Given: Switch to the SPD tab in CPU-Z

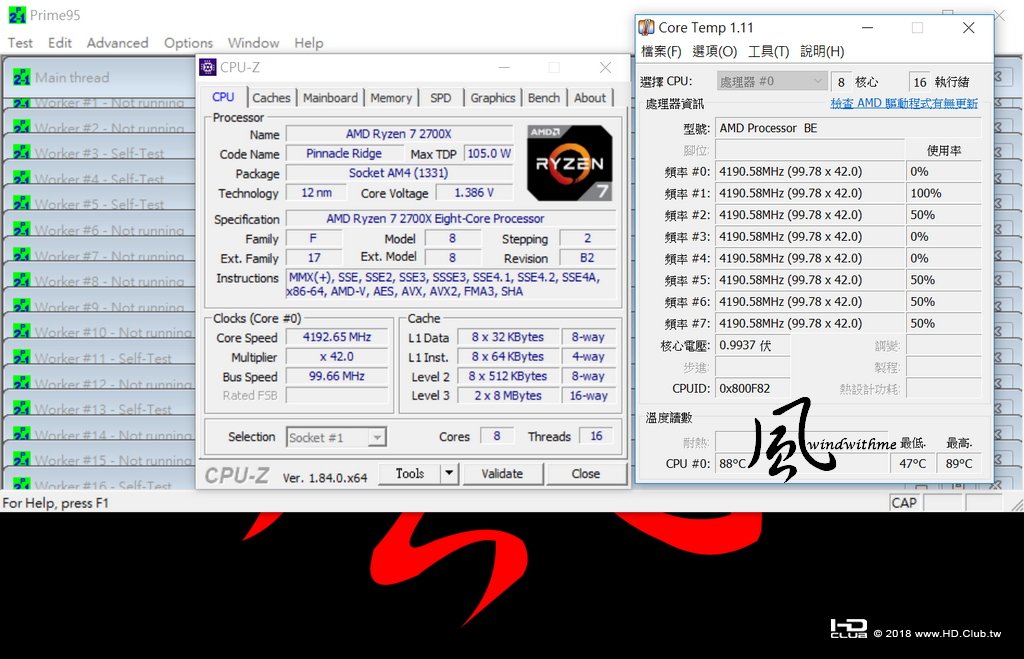Looking at the screenshot, I should point(440,98).
